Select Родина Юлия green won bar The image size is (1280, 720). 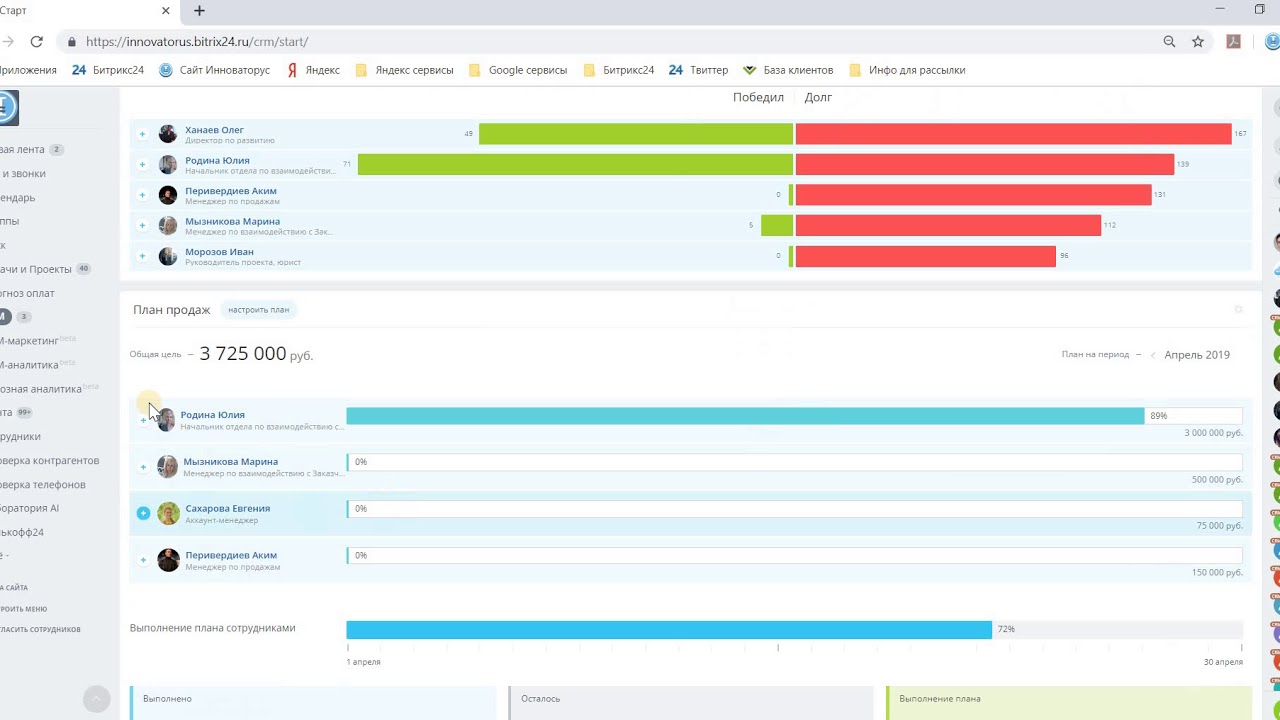click(575, 164)
